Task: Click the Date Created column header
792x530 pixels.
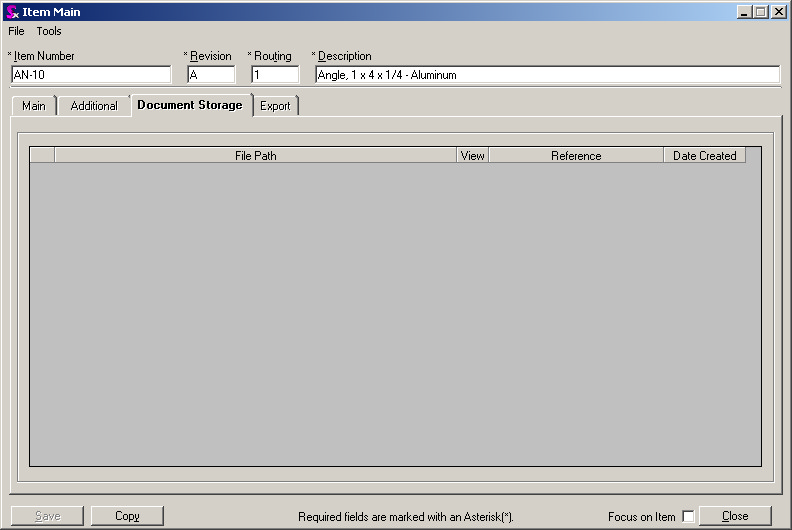Action: (x=704, y=156)
